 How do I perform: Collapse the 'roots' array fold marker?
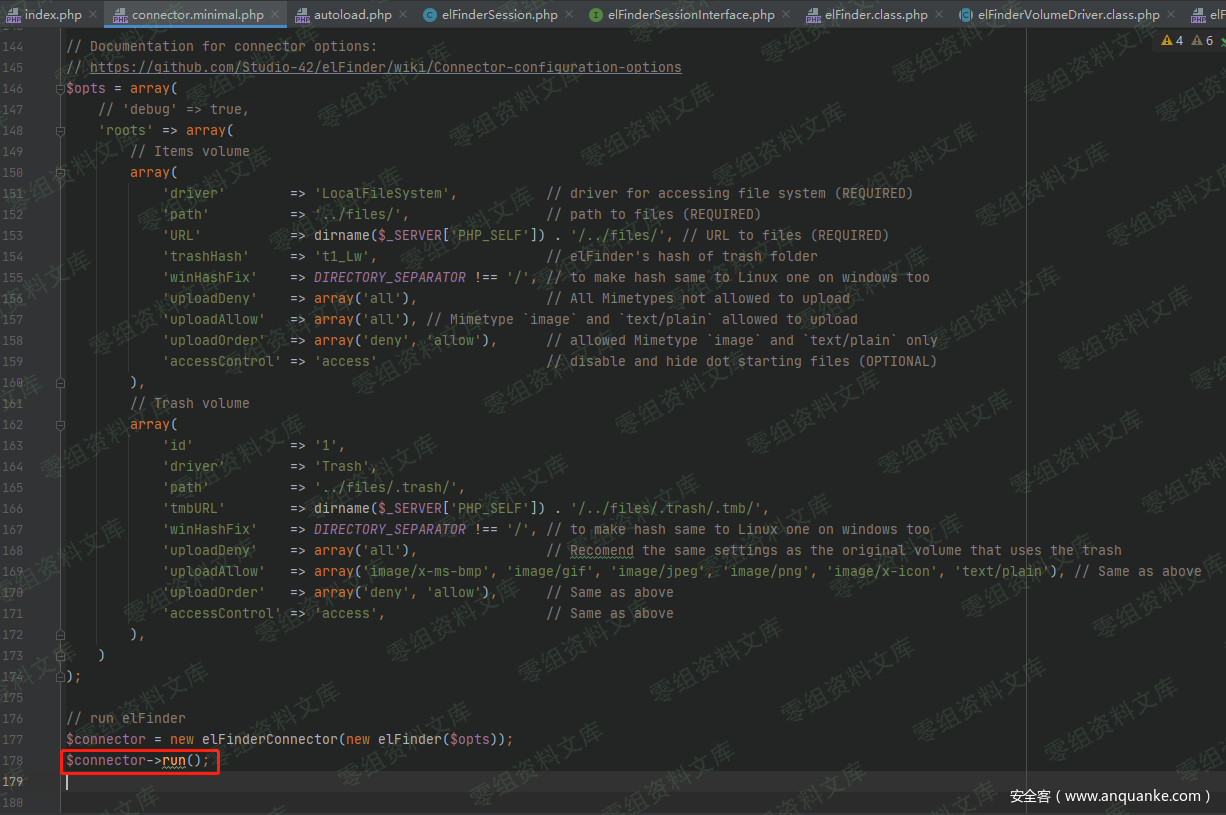click(x=60, y=131)
